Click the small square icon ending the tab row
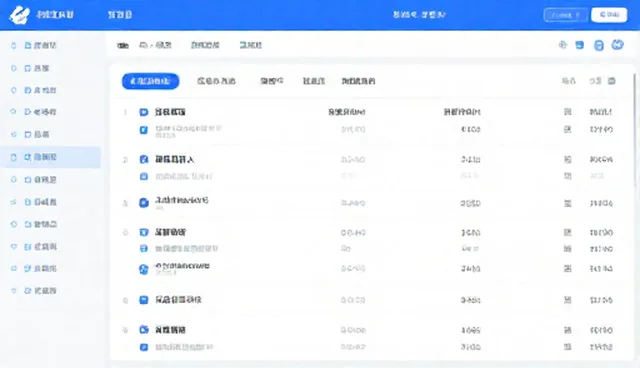Image resolution: width=640 pixels, height=368 pixels. (x=611, y=81)
